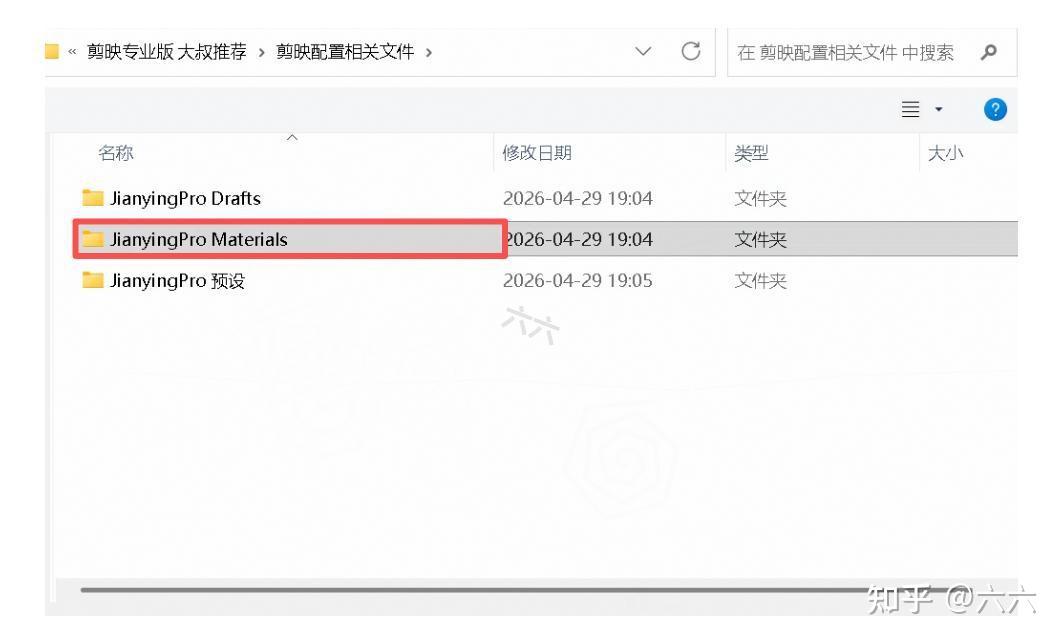
Task: Expand arrow after 剪映配置相关文件 breadcrumb
Action: 428,52
